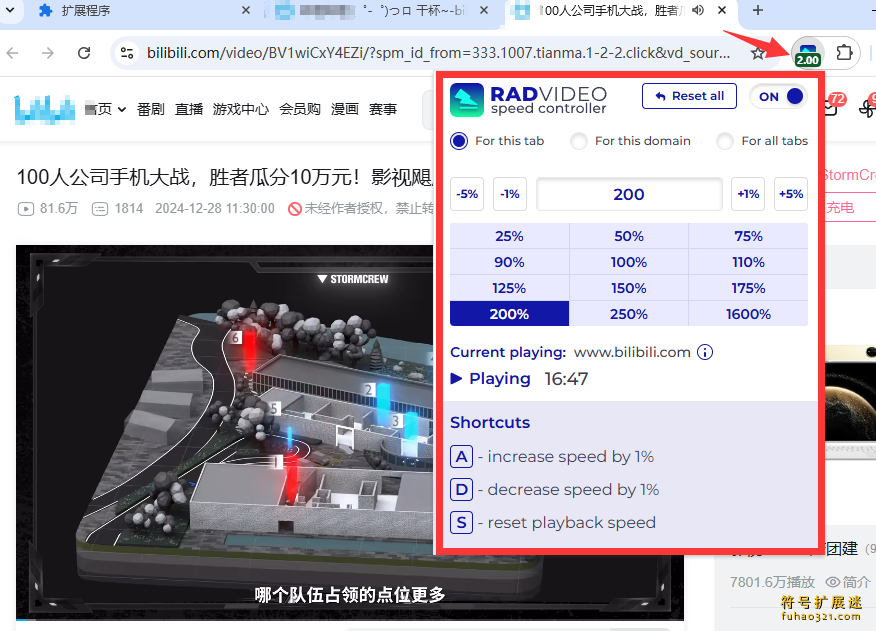Click the 81.6万 play count
The image size is (876, 631).
48,208
